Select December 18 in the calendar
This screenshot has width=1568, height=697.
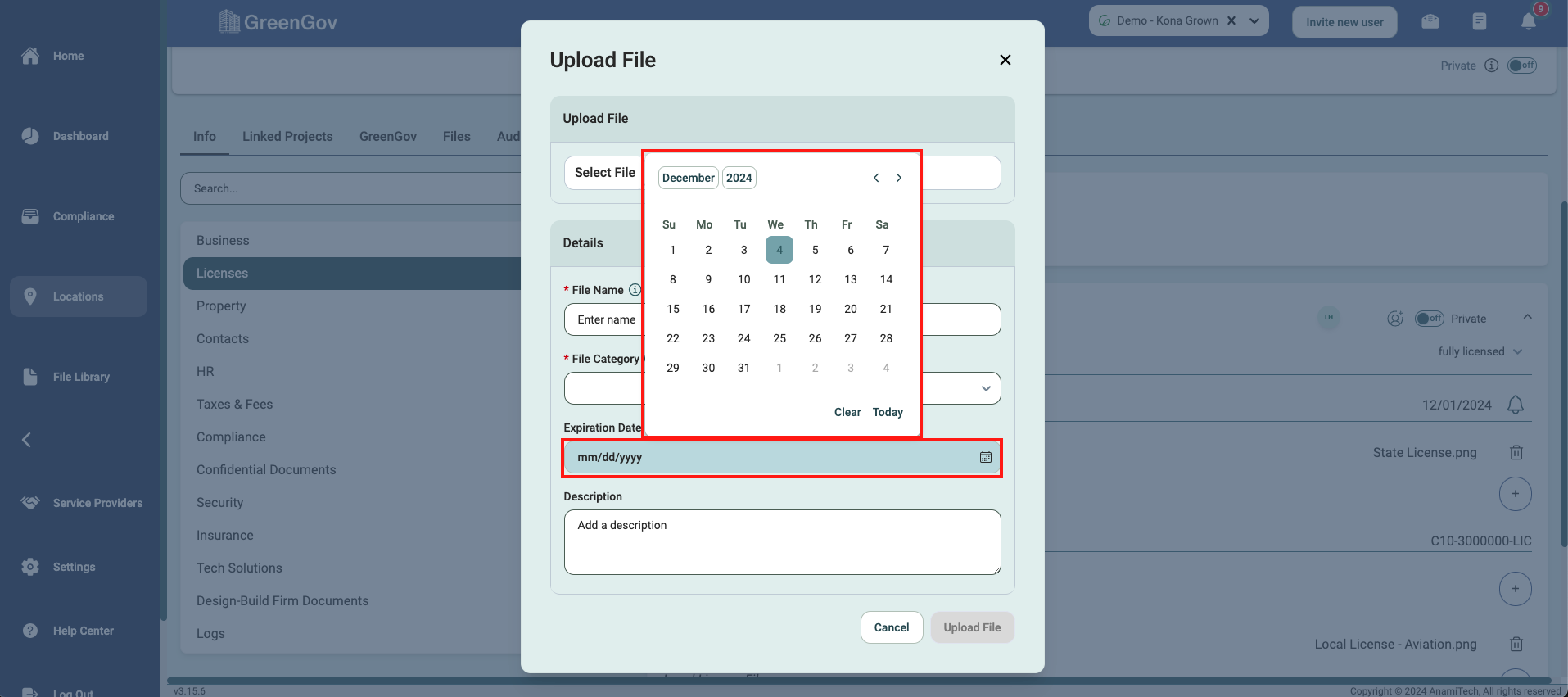pyautogui.click(x=779, y=309)
